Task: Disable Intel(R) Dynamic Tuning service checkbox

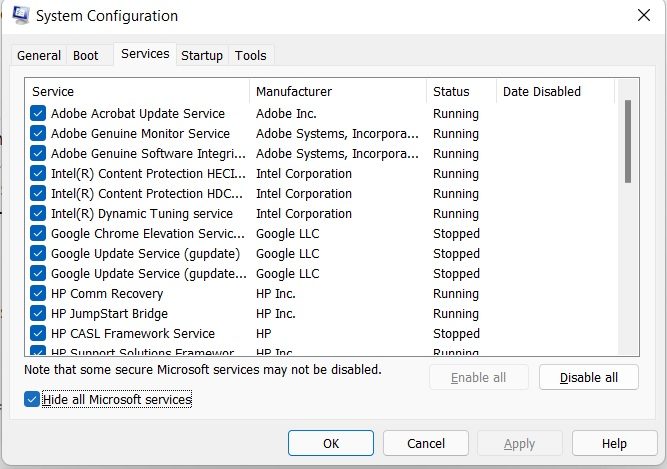Action: tap(38, 214)
